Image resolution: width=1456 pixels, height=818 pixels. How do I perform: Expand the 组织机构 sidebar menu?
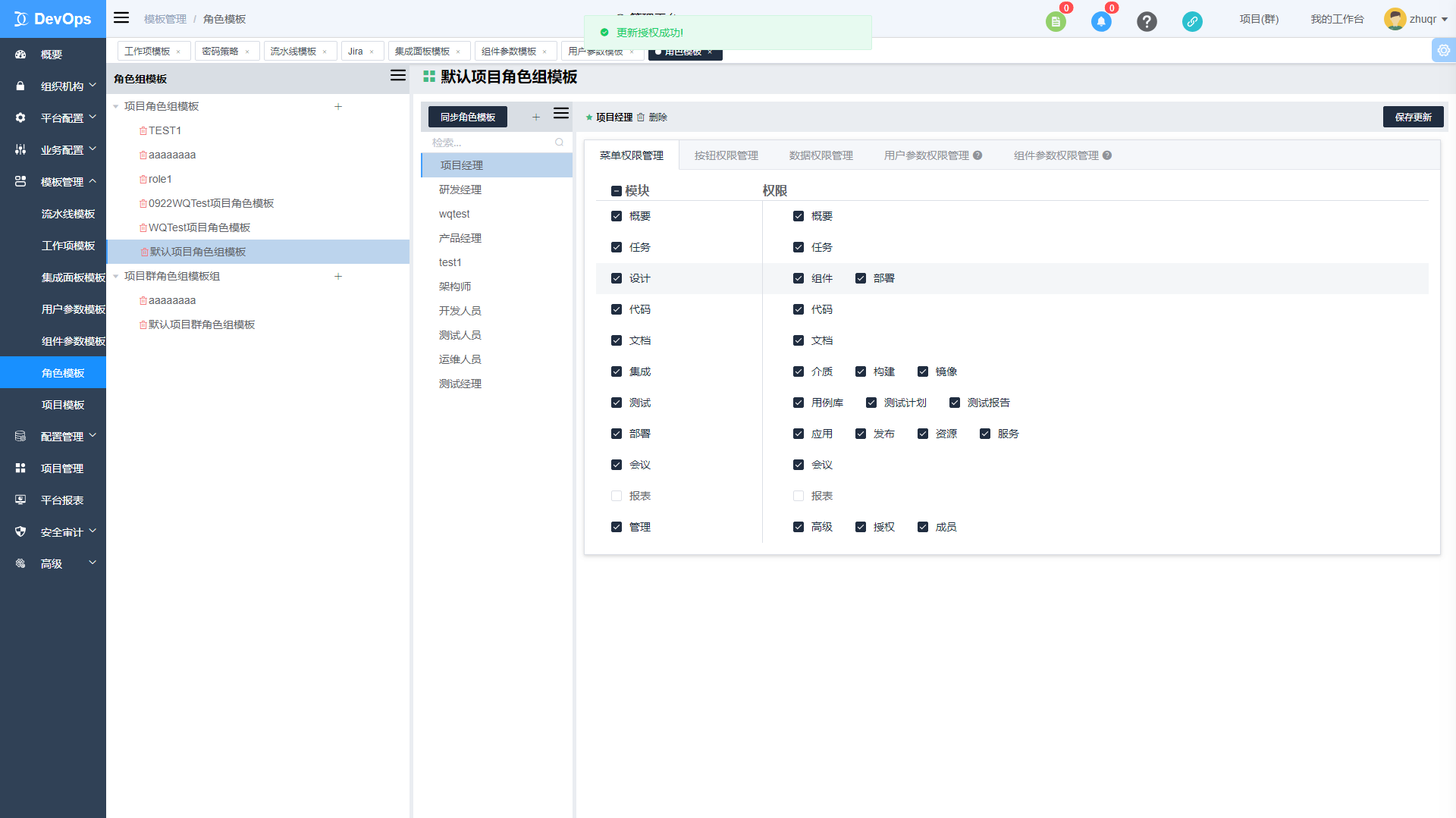coord(53,86)
